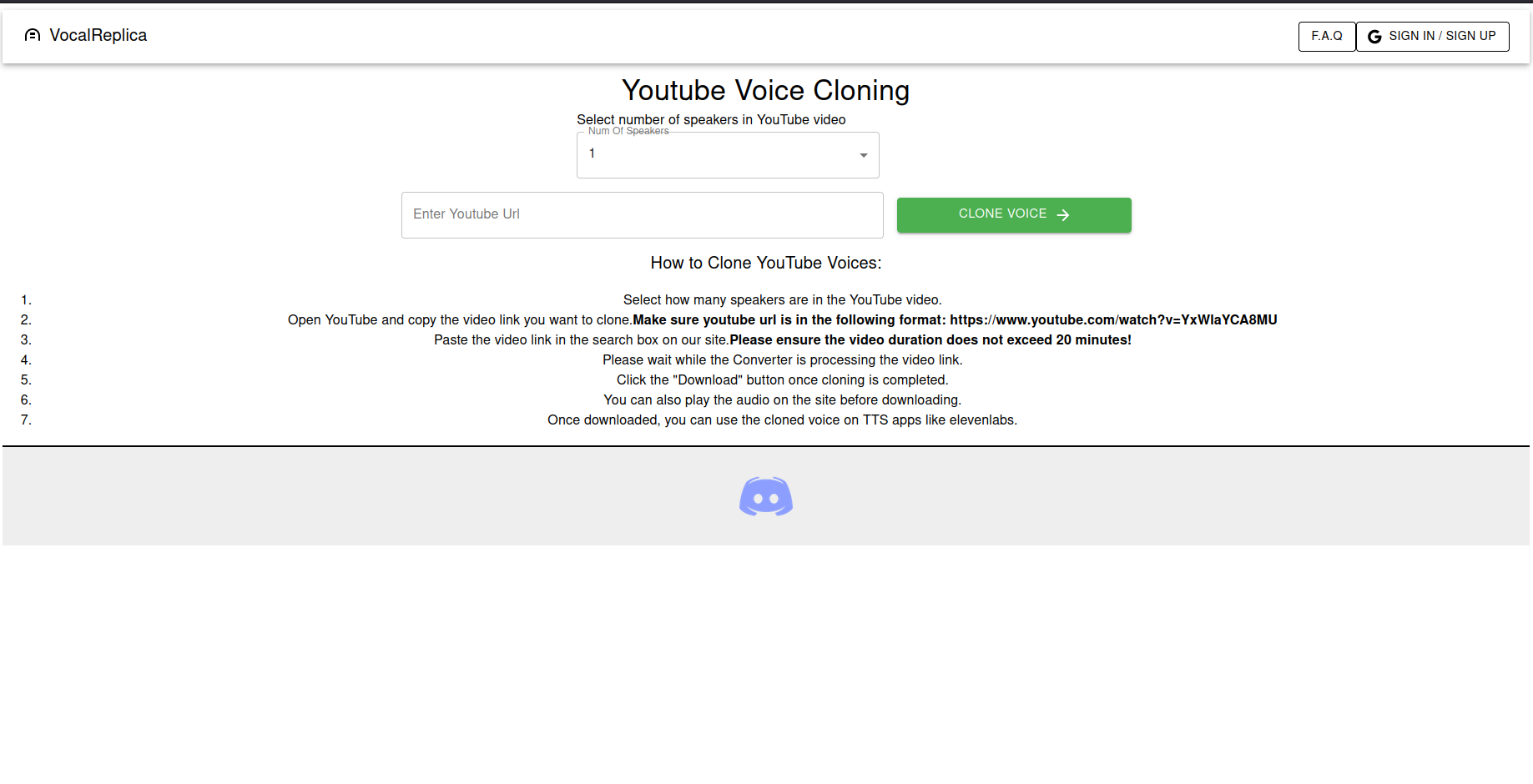Click the 'Download button once cloning' step text

pyautogui.click(x=783, y=379)
